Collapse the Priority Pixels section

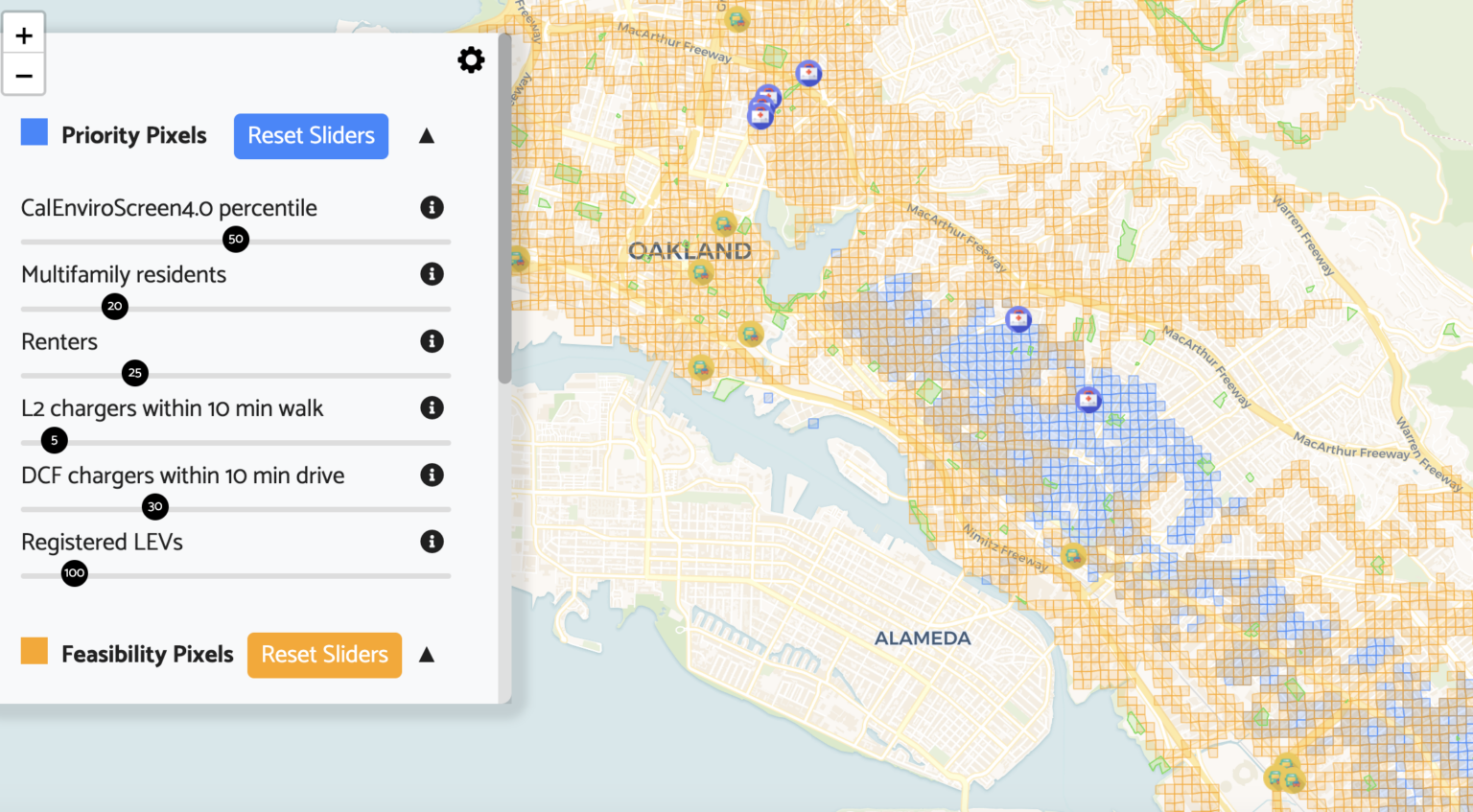coord(427,136)
